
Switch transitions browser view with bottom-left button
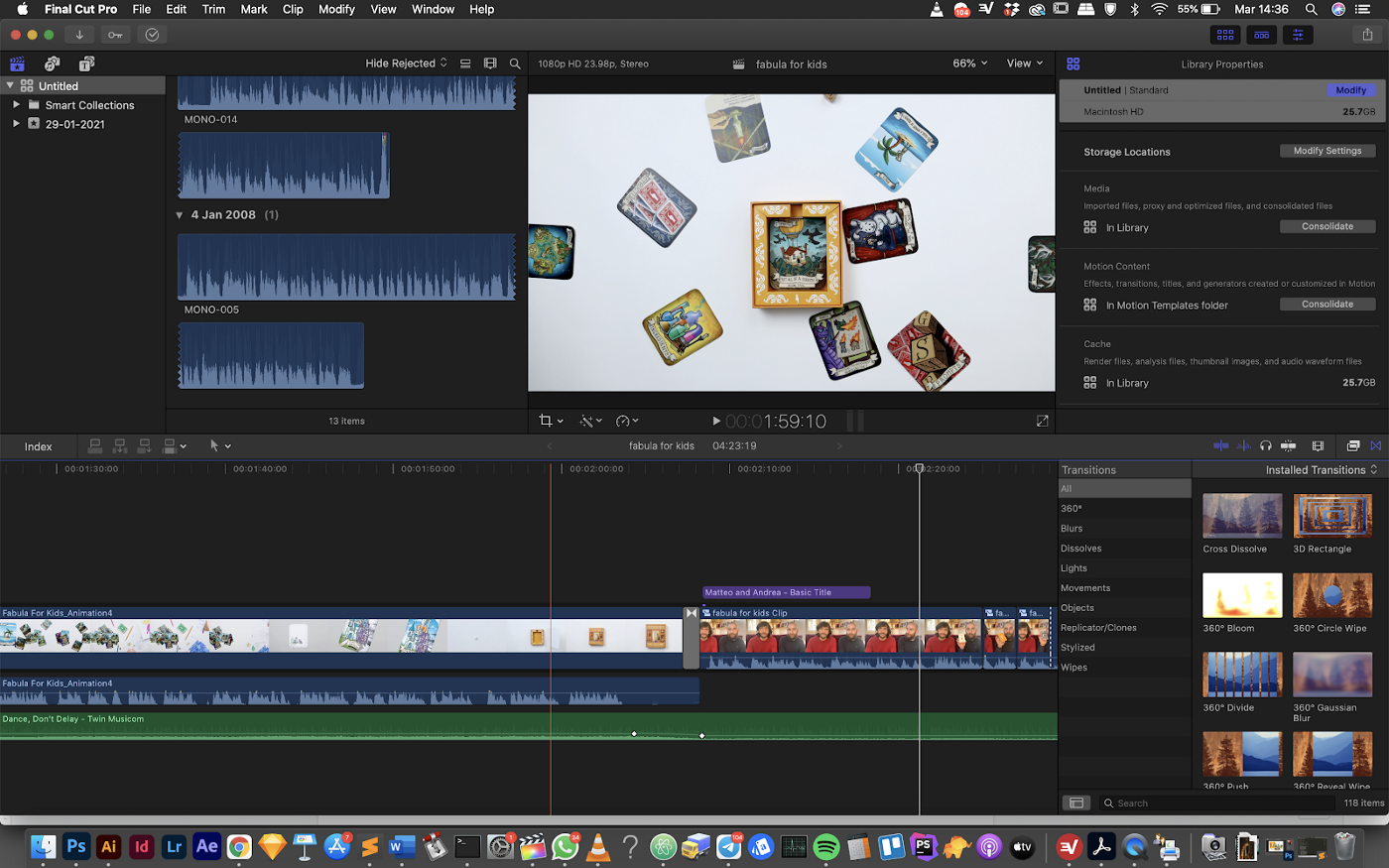pyautogui.click(x=1075, y=803)
